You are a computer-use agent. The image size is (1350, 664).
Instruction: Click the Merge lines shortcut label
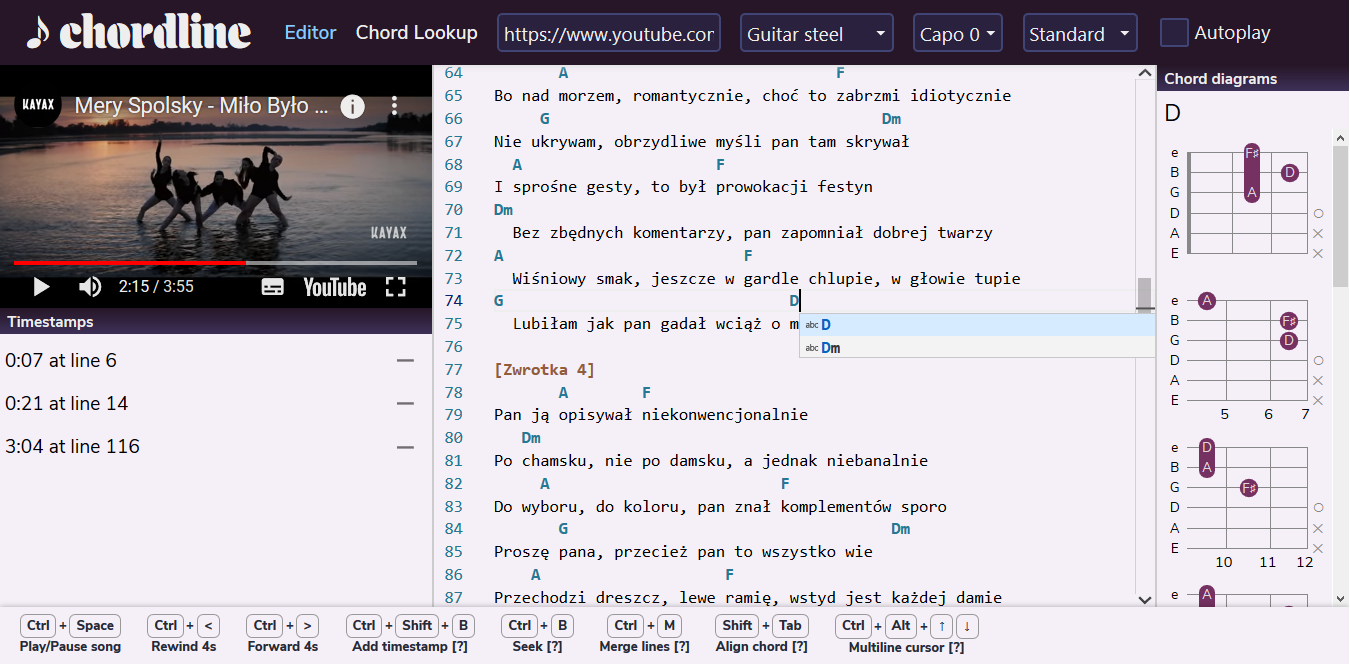click(x=644, y=647)
